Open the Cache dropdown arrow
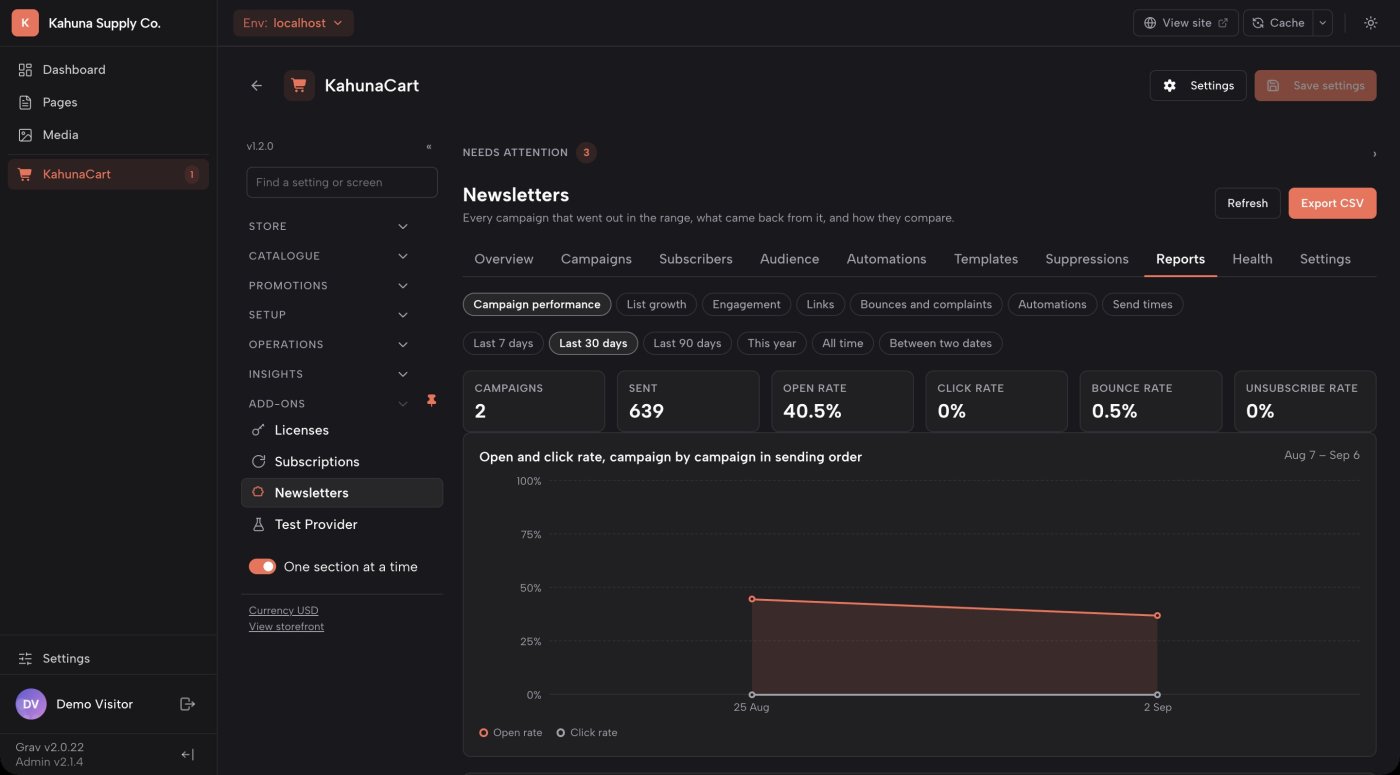 point(1323,23)
